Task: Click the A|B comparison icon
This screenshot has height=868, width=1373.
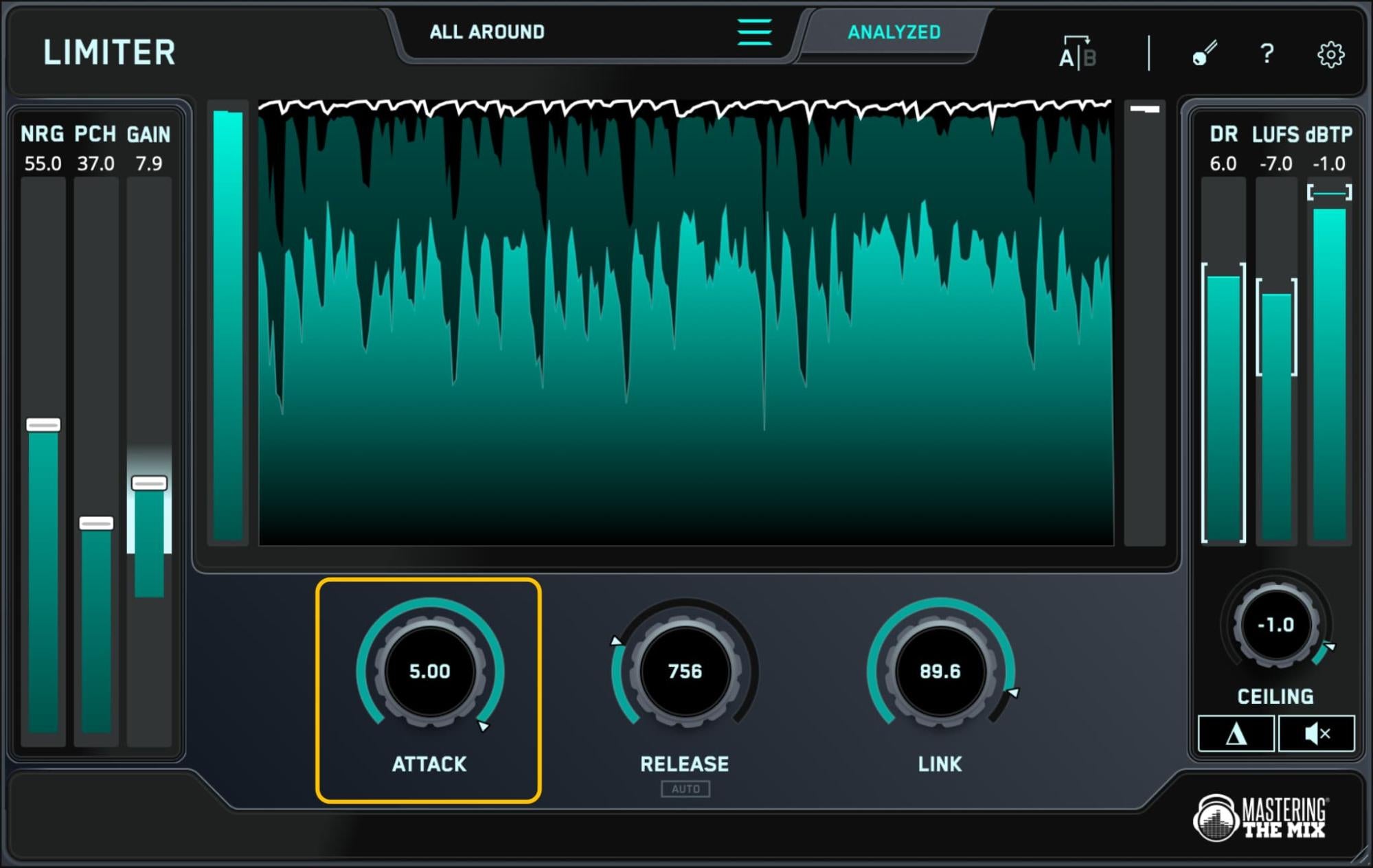Action: click(1077, 53)
